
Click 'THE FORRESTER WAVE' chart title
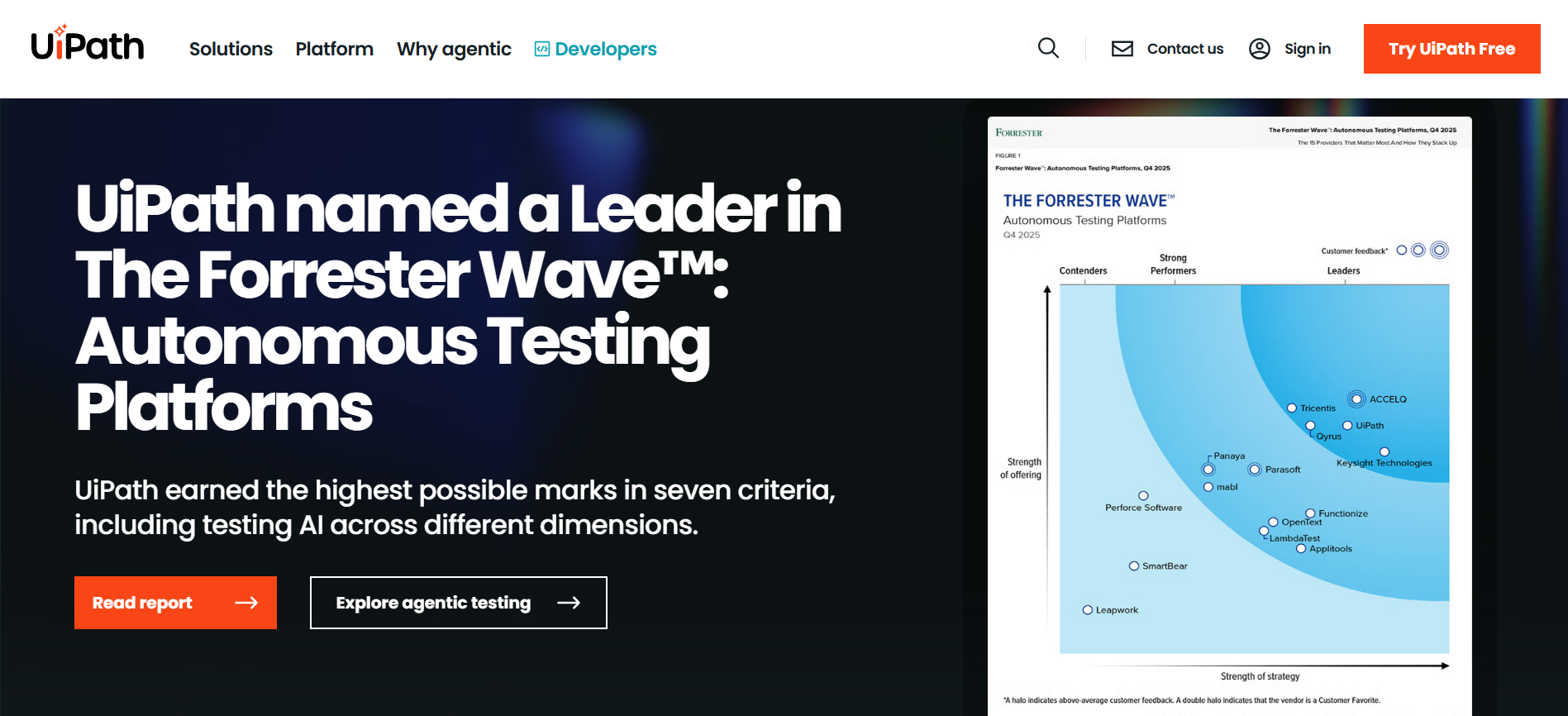click(x=1089, y=201)
